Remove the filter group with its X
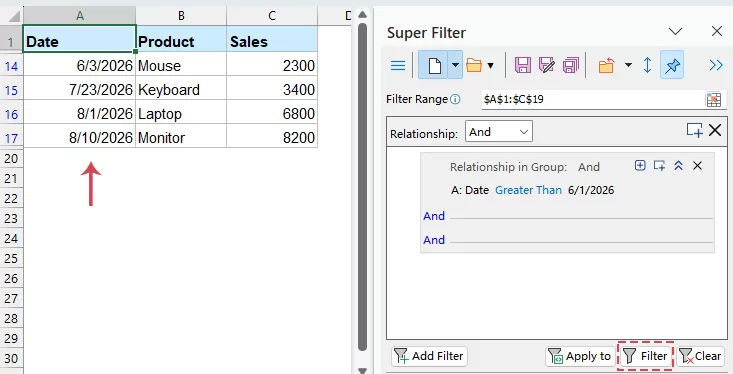The width and height of the screenshot is (733, 374). (697, 165)
